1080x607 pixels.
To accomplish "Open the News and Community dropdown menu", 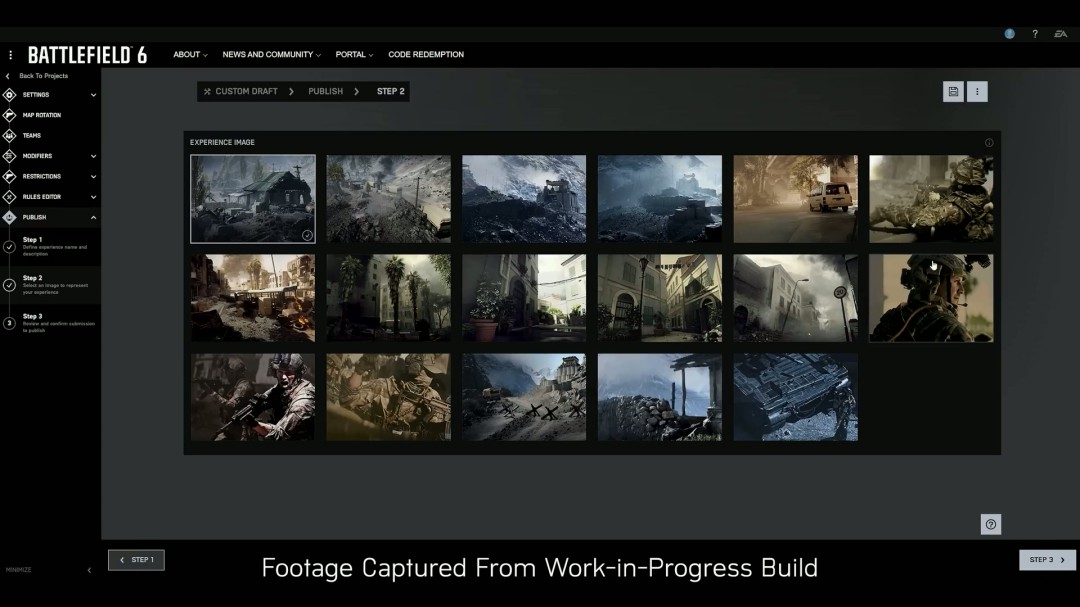I will click(x=271, y=55).
